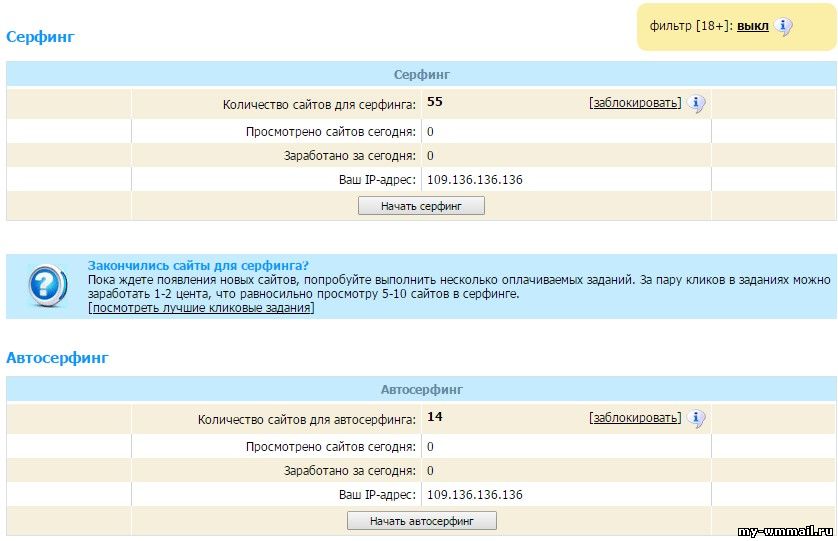Image resolution: width=838 pixels, height=541 pixels.
Task: Start surfing with 'Начать серфинг' button
Action: [421, 206]
